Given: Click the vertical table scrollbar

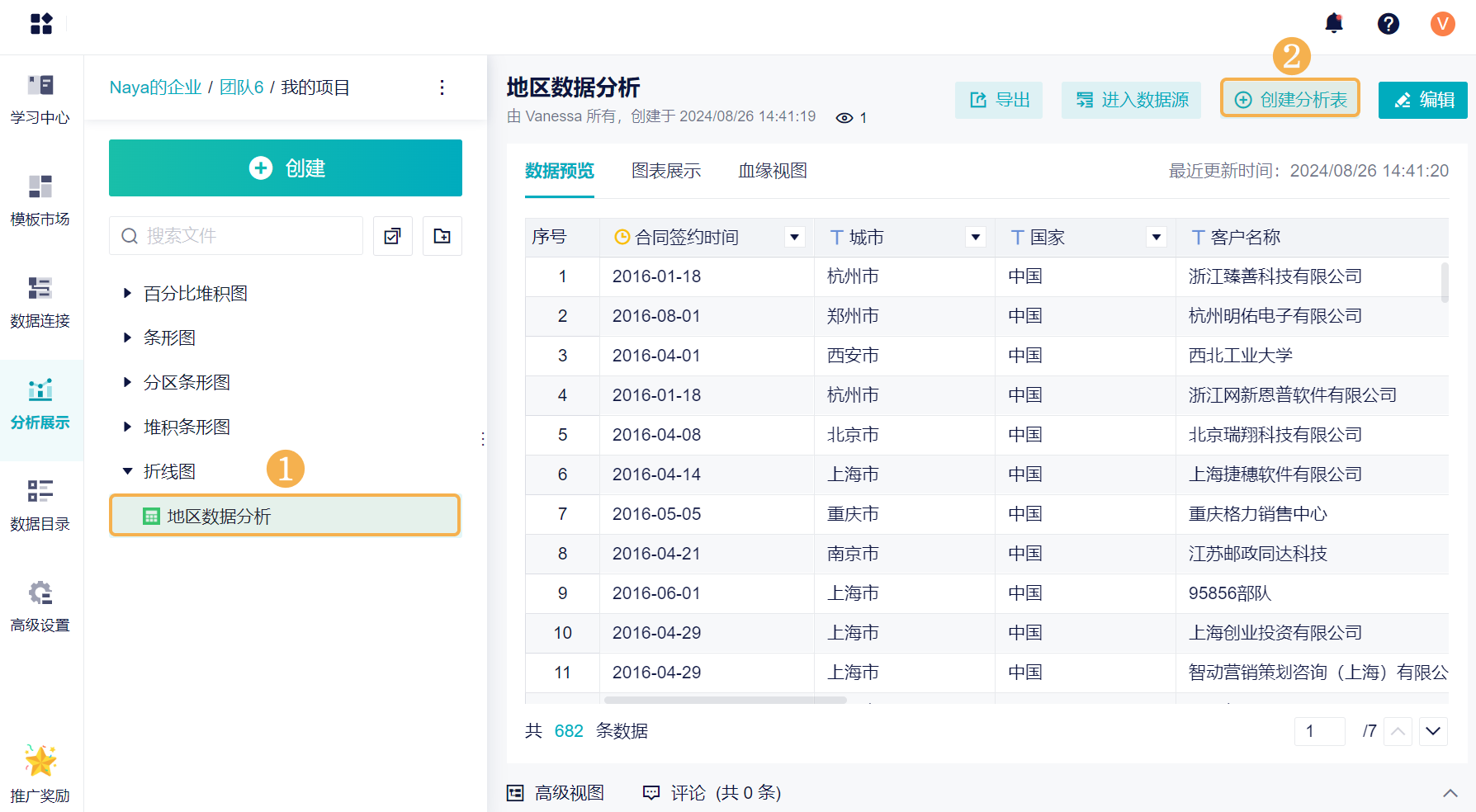Looking at the screenshot, I should (1445, 282).
